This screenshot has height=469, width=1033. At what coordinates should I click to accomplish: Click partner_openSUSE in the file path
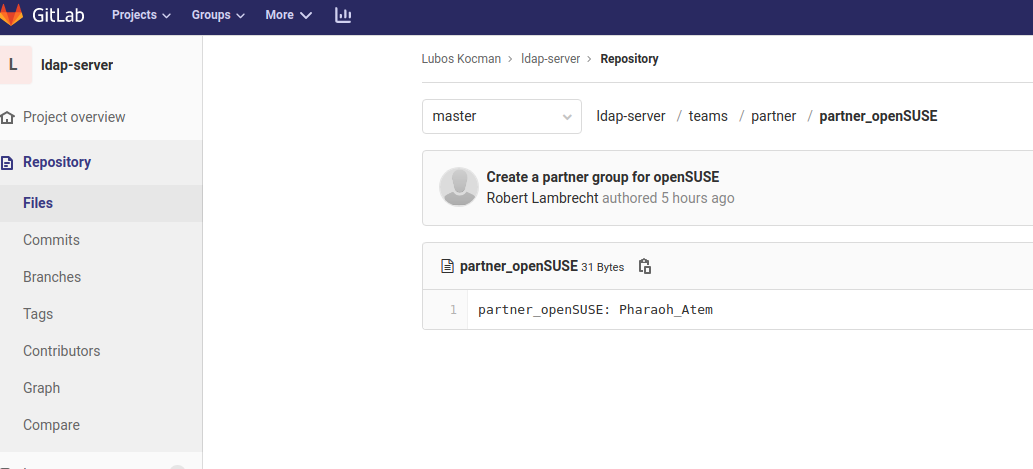tap(878, 117)
